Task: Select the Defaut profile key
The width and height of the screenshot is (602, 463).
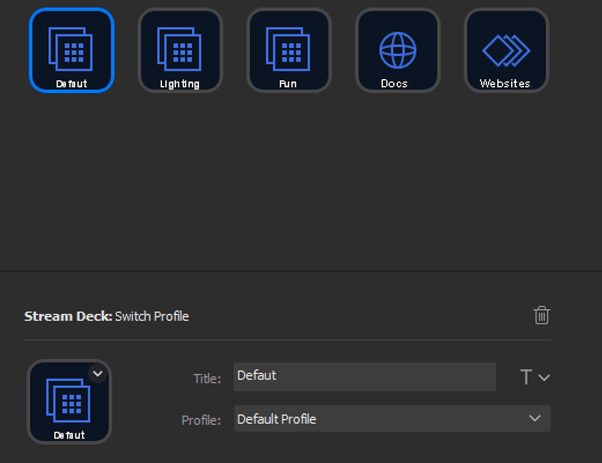Action: 71,49
